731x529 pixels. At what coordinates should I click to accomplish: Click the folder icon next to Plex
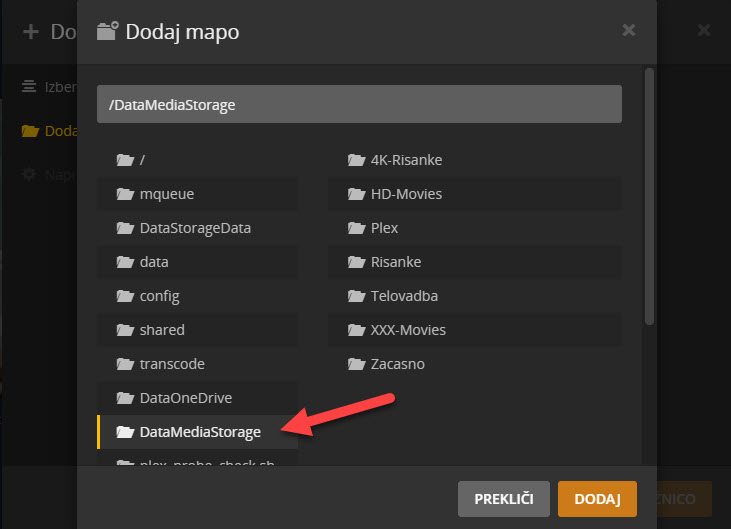click(355, 228)
